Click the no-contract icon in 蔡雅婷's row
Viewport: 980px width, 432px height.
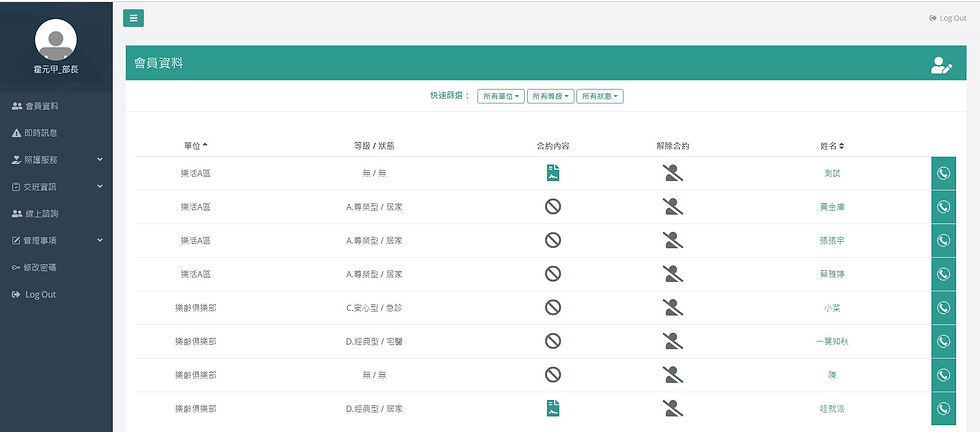[x=552, y=274]
